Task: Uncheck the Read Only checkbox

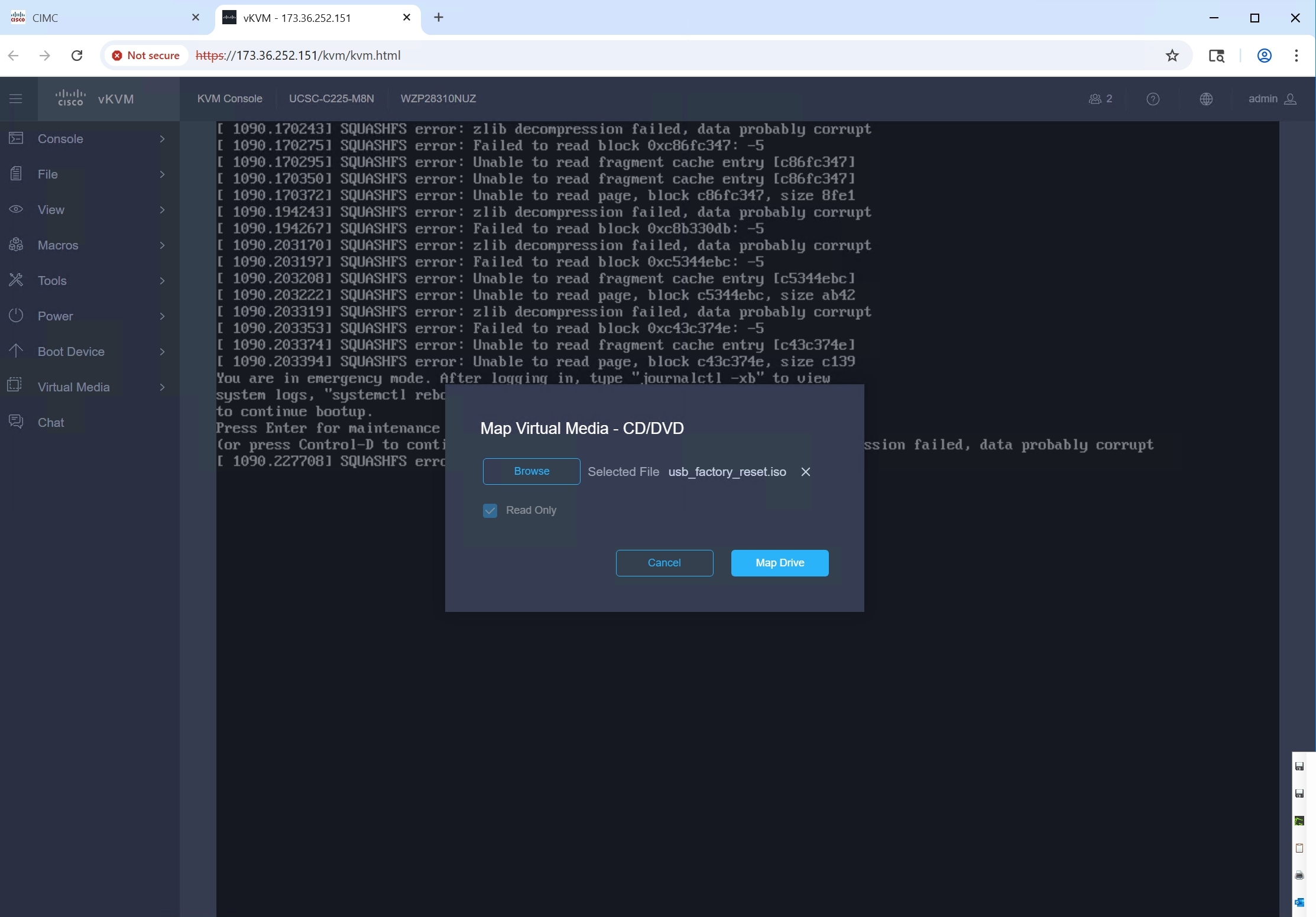Action: (x=490, y=510)
